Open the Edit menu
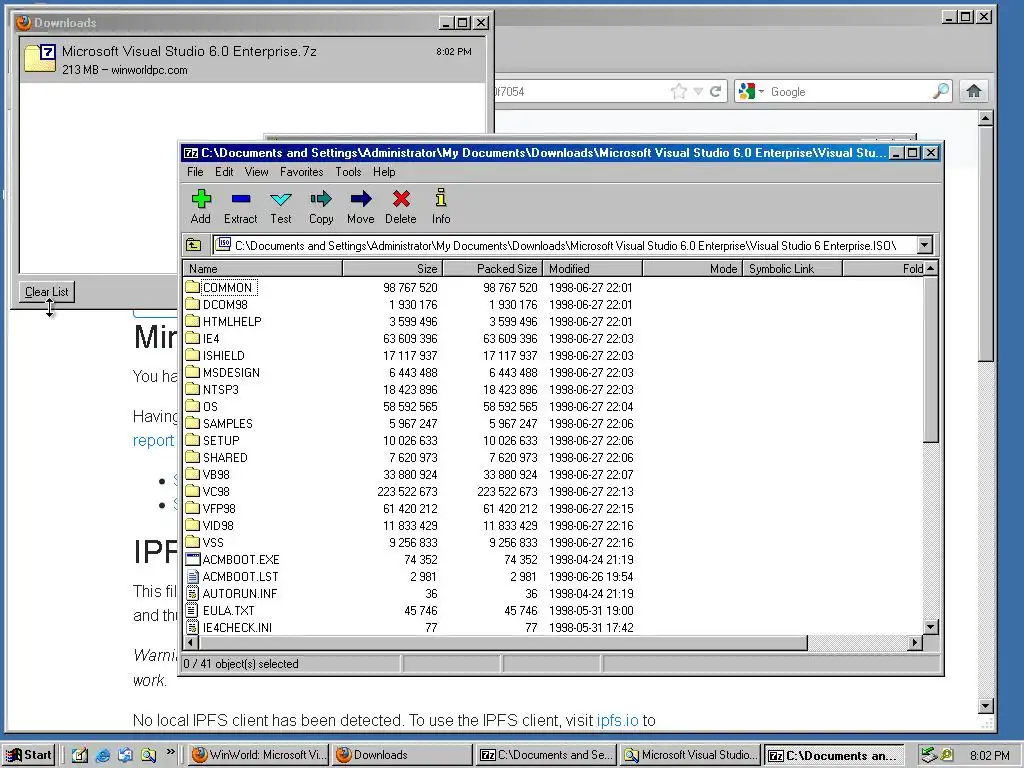 [224, 172]
